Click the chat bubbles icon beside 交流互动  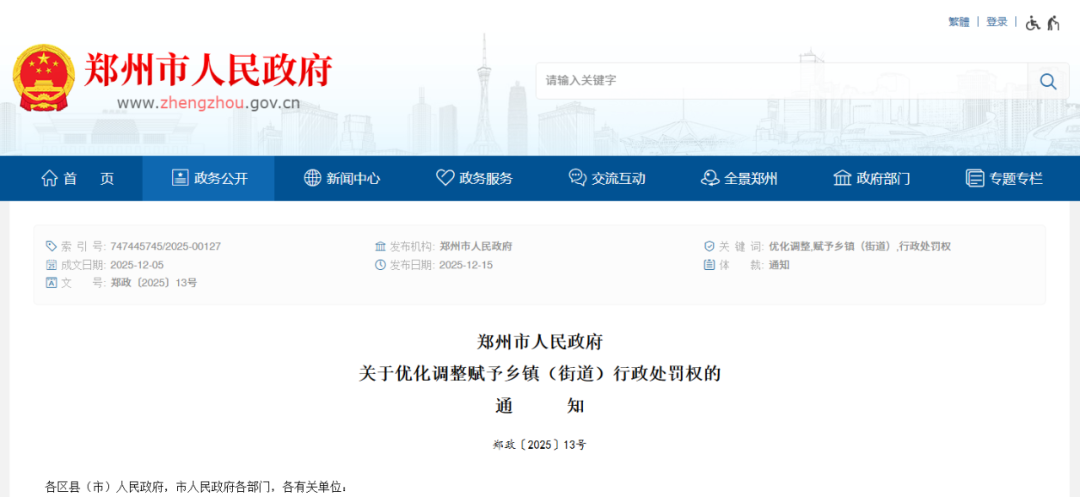(577, 178)
